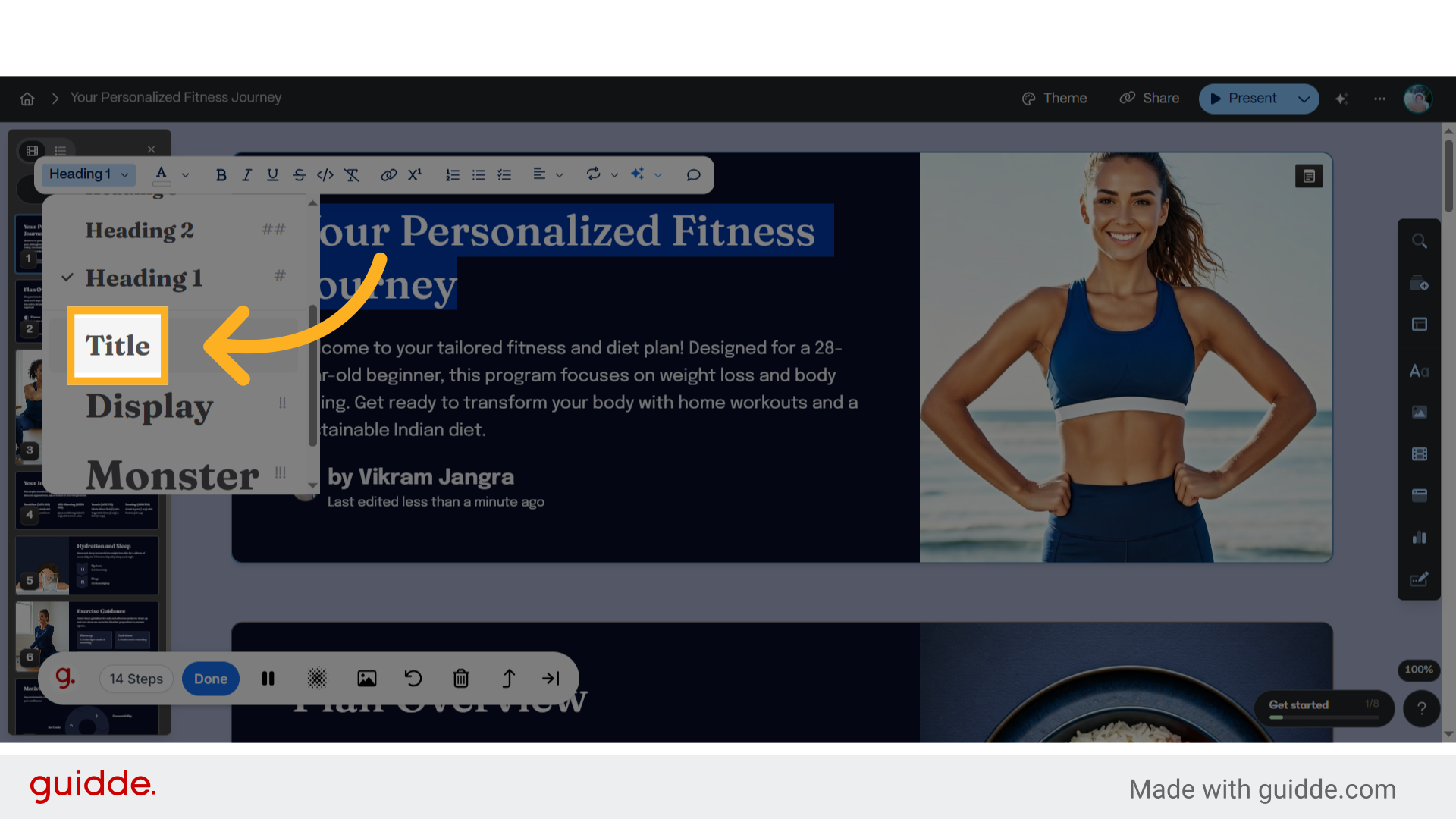The width and height of the screenshot is (1456, 819).
Task: Switch to filmstrip thumbnail view
Action: pyautogui.click(x=32, y=150)
